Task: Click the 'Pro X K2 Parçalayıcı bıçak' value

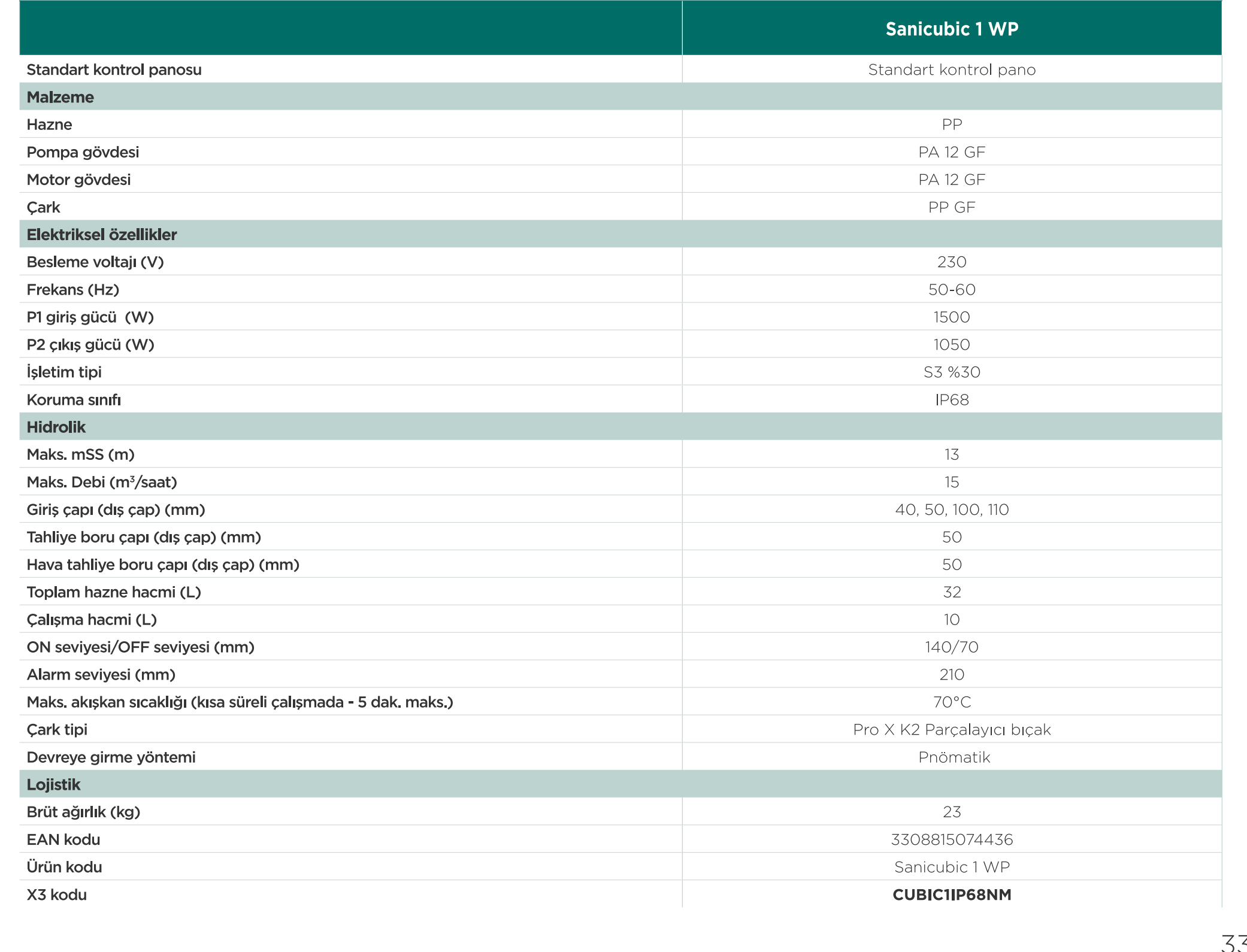Action: [x=952, y=730]
